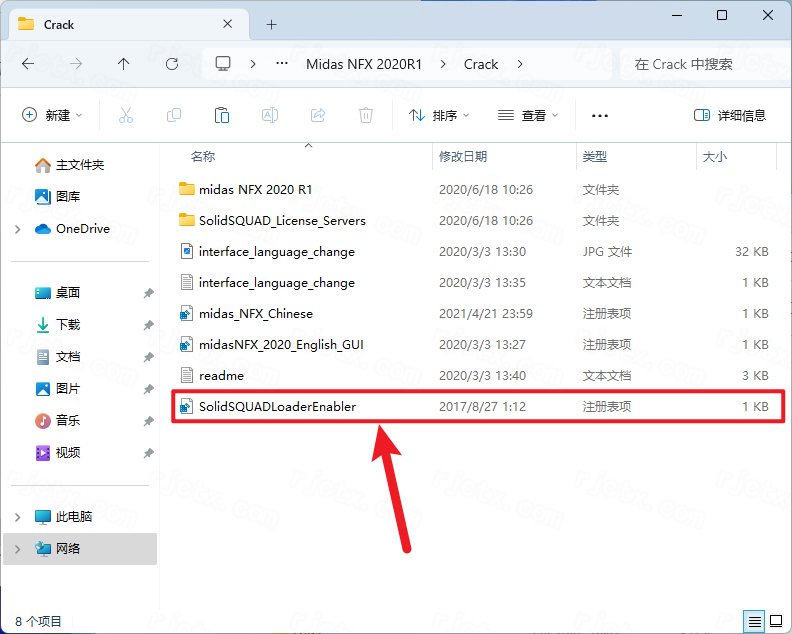792x634 pixels.
Task: Click 2021/4/21 23:59 date cell
Action: coord(485,313)
